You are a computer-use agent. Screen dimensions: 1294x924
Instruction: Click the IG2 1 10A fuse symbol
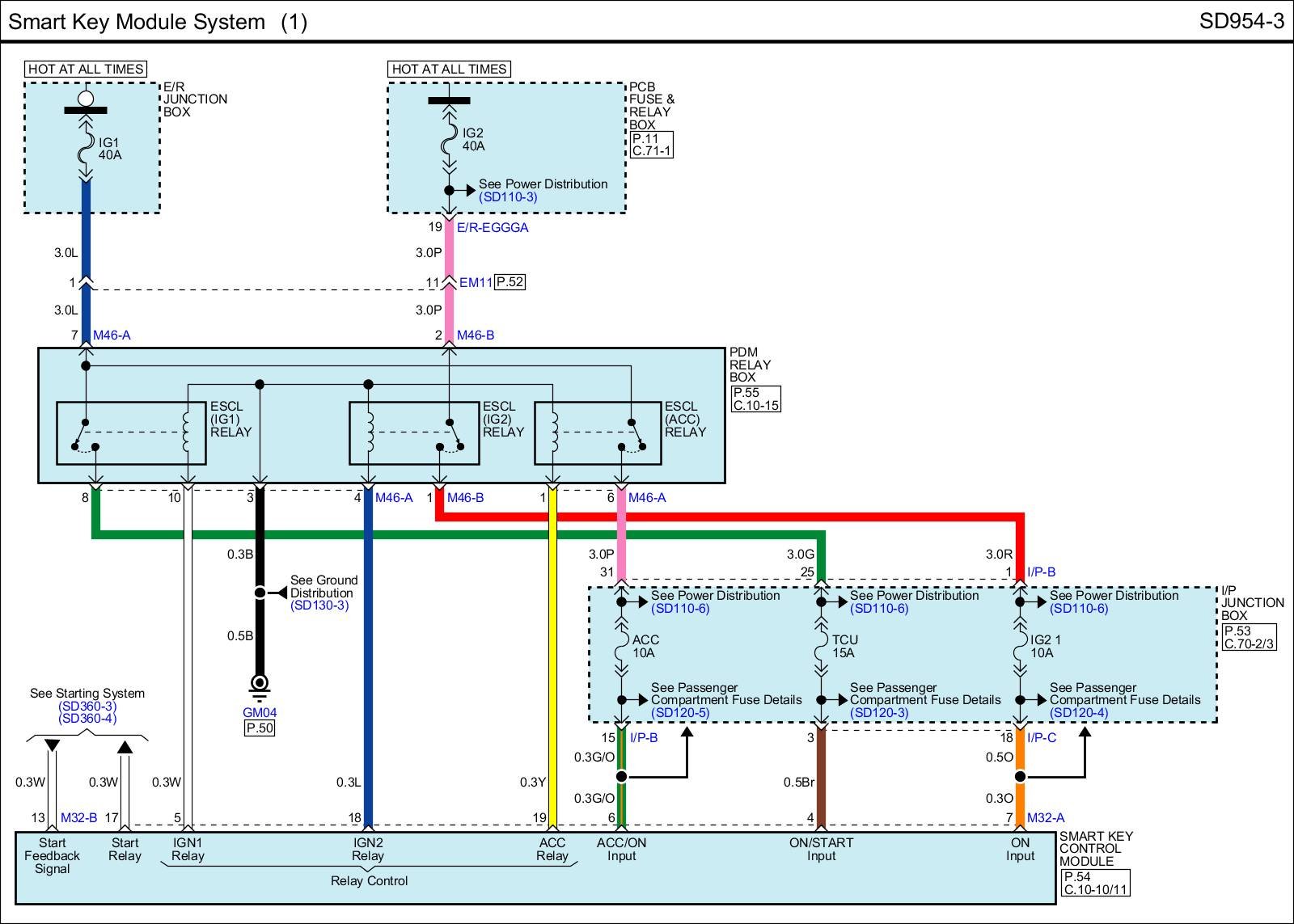pyautogui.click(x=1020, y=647)
